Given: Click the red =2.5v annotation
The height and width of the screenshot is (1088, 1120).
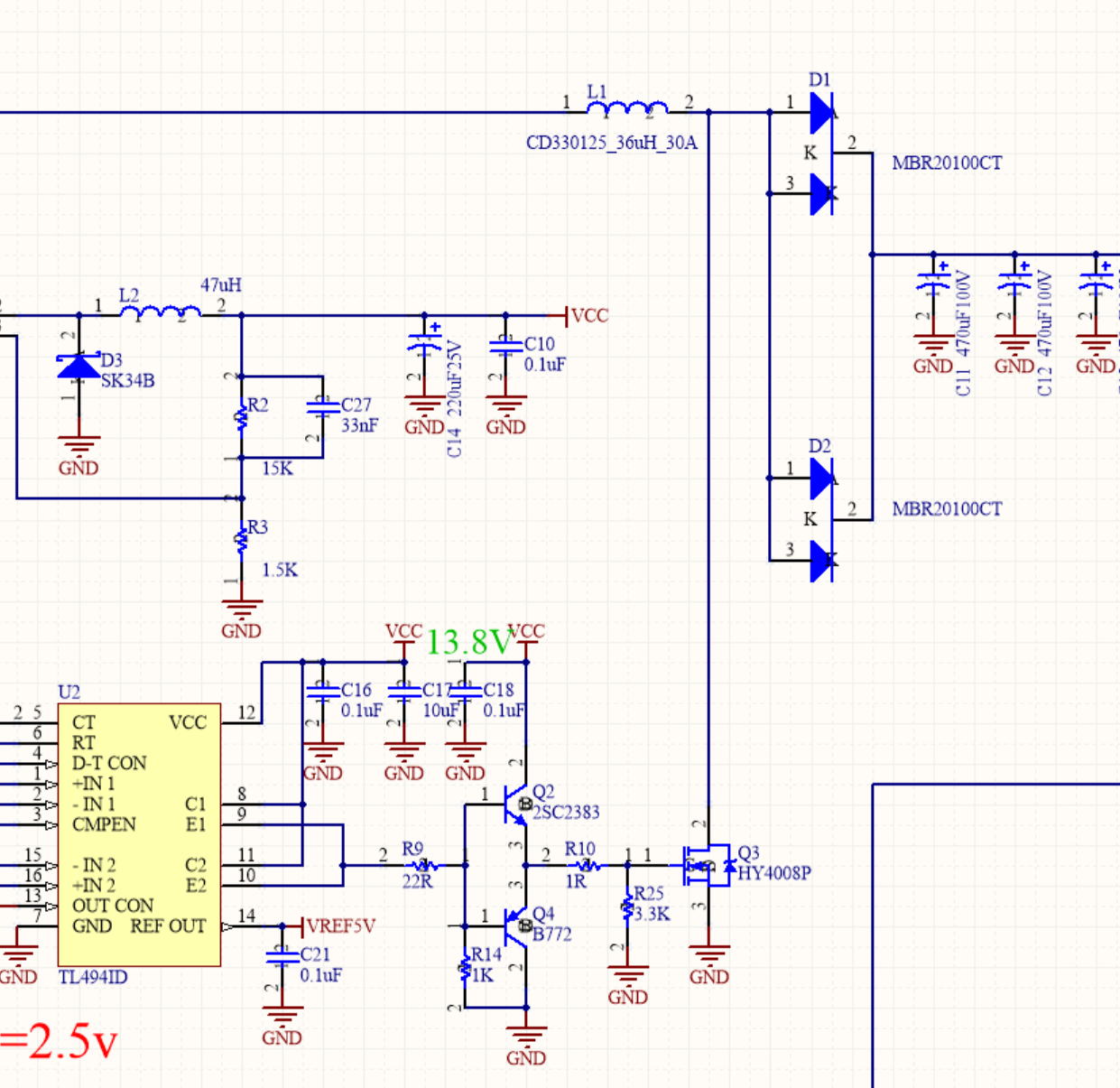Looking at the screenshot, I should 59,1041.
